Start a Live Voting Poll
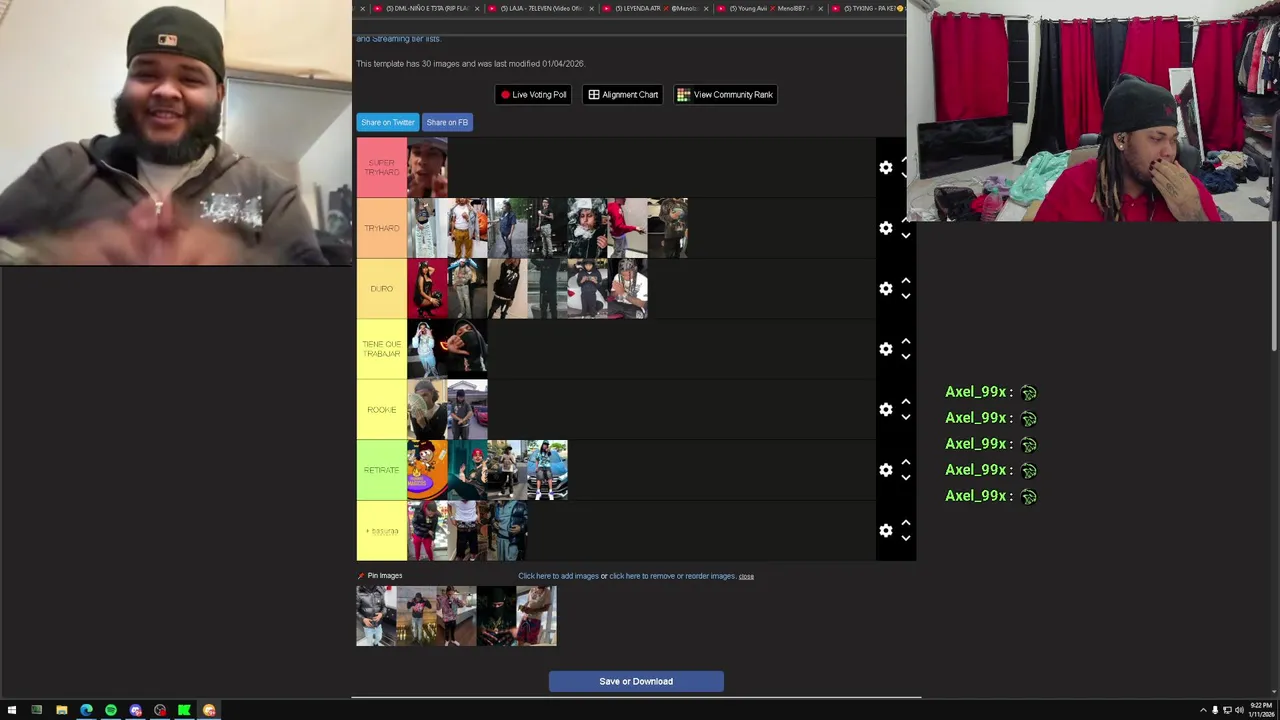The width and height of the screenshot is (1280, 720). pos(533,95)
